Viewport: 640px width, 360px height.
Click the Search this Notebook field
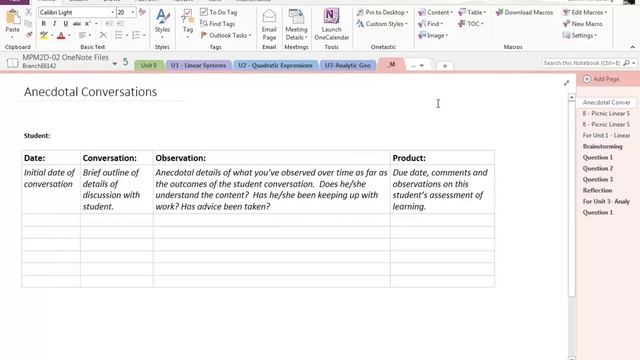[x=582, y=63]
